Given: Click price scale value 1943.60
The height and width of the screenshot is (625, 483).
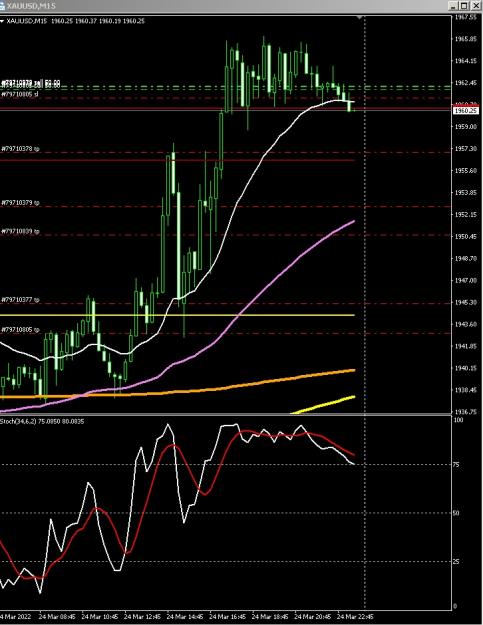Looking at the screenshot, I should 465,324.
